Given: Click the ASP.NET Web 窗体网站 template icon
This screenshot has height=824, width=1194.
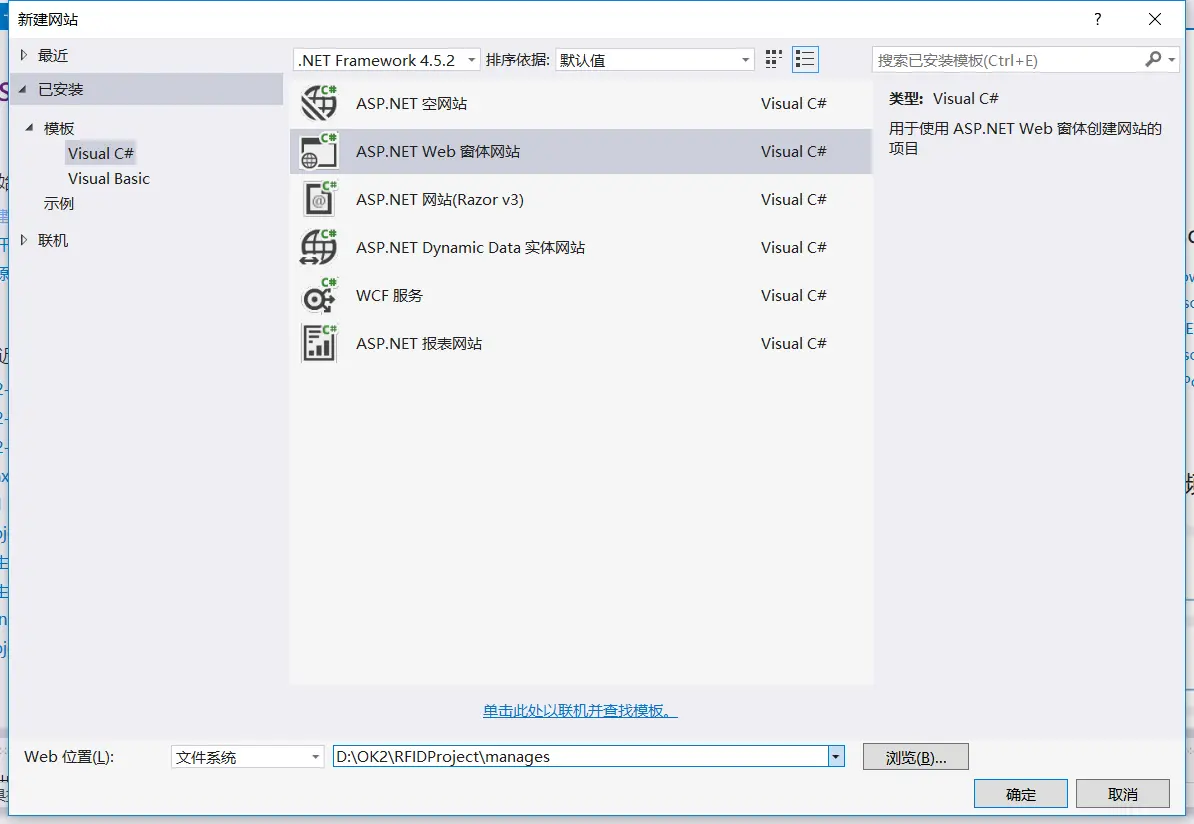Looking at the screenshot, I should click(319, 151).
